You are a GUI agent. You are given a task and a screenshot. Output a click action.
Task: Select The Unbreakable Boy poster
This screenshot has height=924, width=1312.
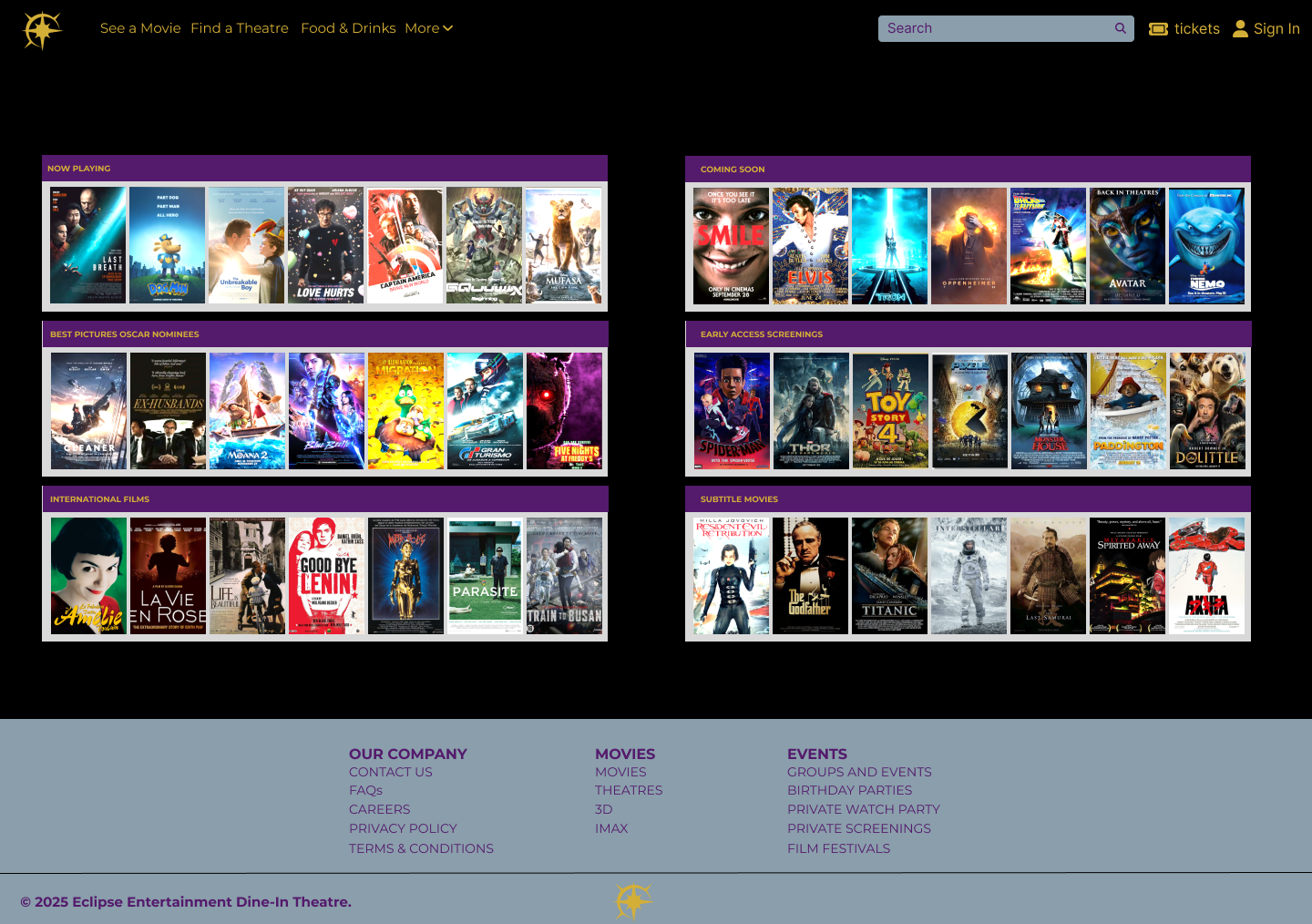[x=247, y=245]
